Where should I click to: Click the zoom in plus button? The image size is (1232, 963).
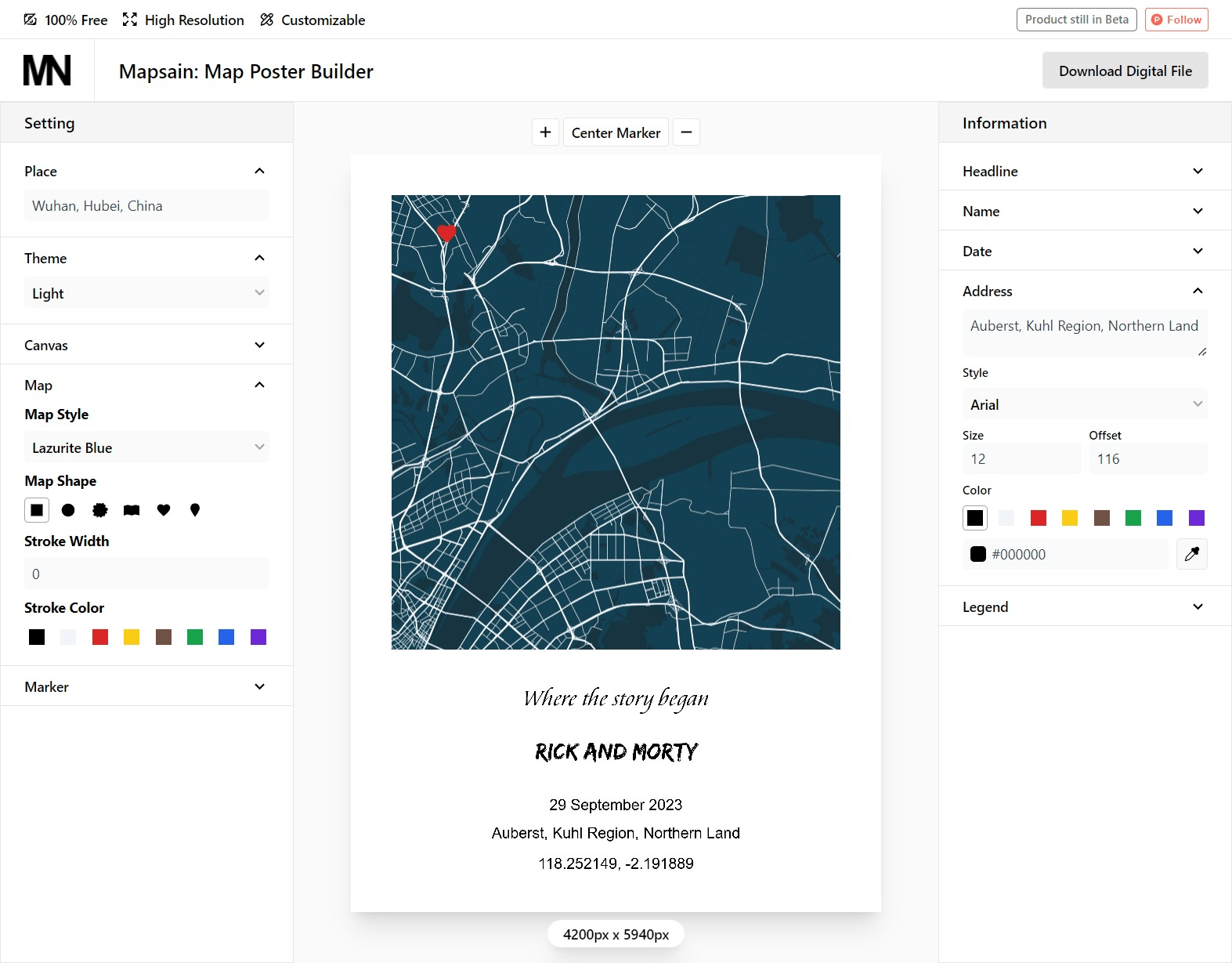pos(545,132)
